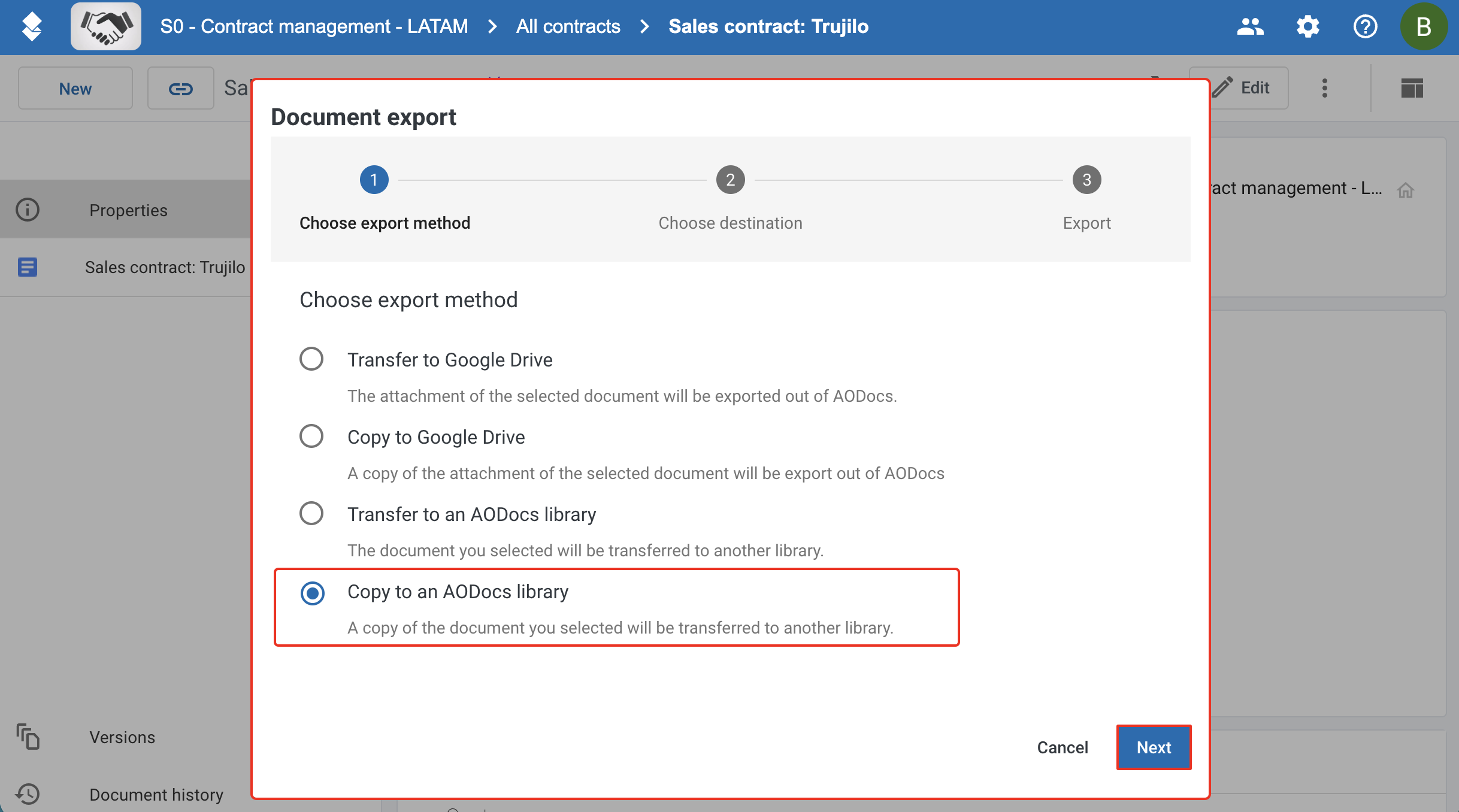
Task: Click the Choose export method heading
Action: 408,300
